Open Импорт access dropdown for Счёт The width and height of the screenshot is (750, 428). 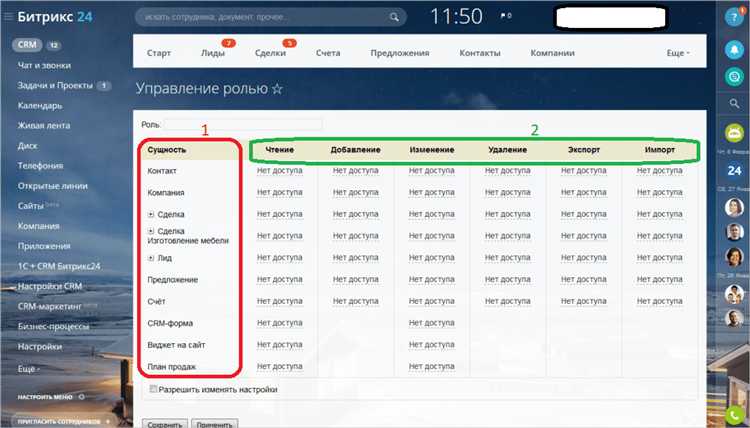click(x=660, y=301)
